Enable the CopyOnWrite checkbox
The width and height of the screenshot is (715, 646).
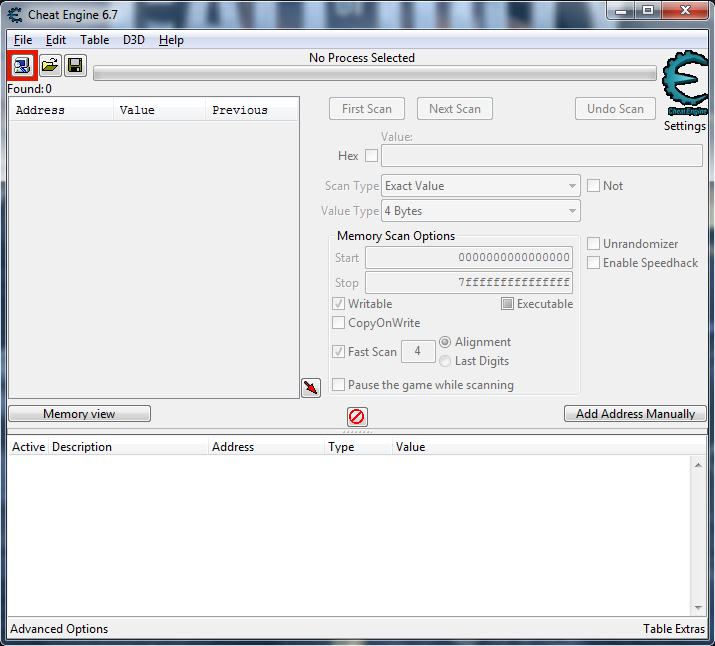(x=338, y=323)
